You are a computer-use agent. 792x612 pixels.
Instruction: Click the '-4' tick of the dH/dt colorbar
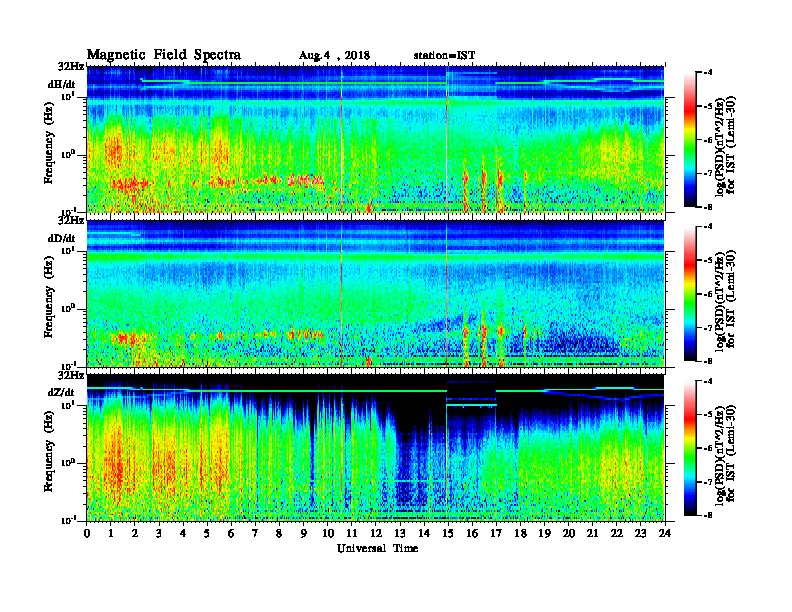(x=708, y=73)
